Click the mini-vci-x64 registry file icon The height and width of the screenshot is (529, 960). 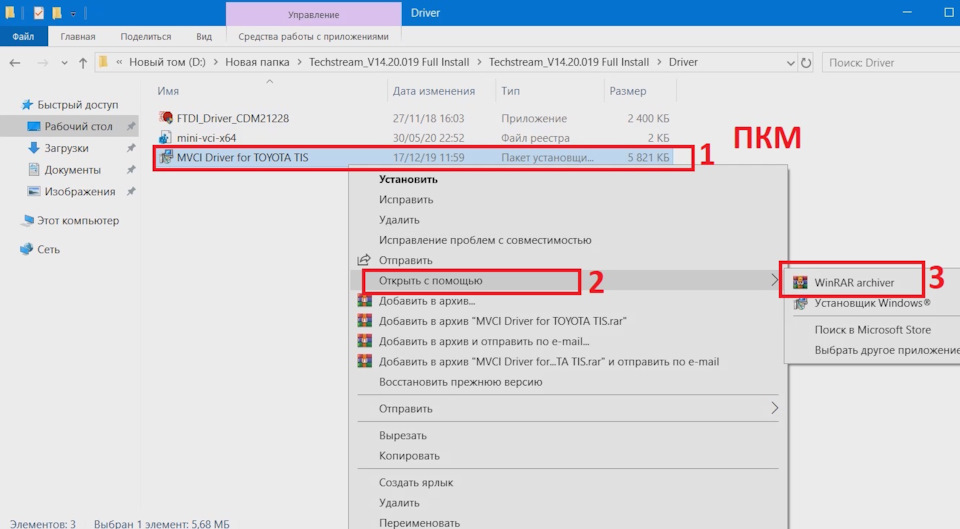(x=165, y=137)
